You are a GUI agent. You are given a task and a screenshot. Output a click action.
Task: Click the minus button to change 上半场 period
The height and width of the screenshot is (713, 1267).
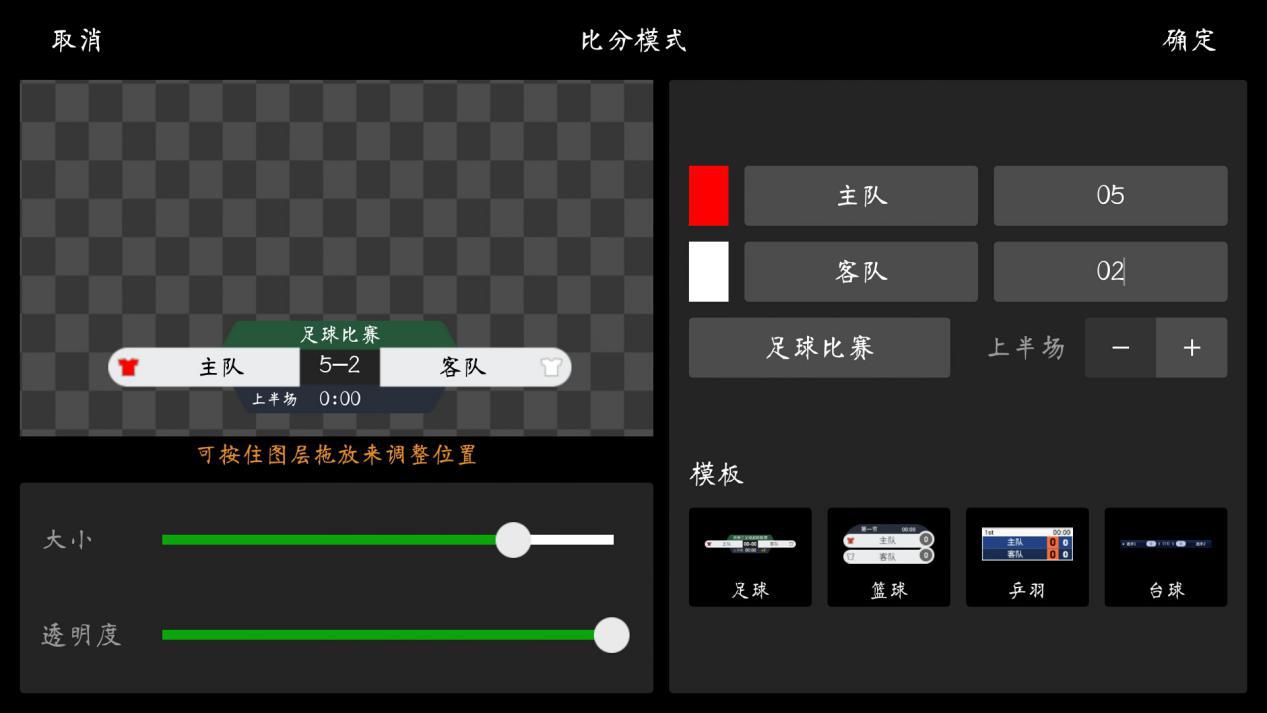[x=1119, y=347]
